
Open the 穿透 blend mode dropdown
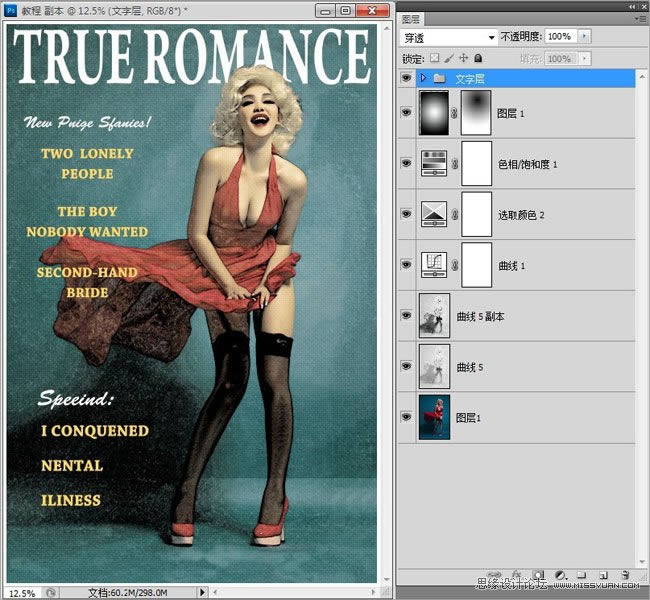[x=448, y=37]
